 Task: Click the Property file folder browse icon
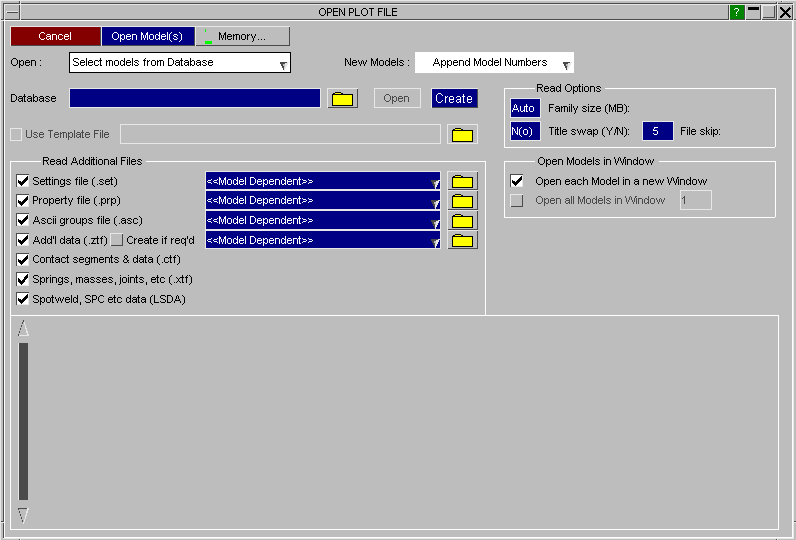click(462, 200)
